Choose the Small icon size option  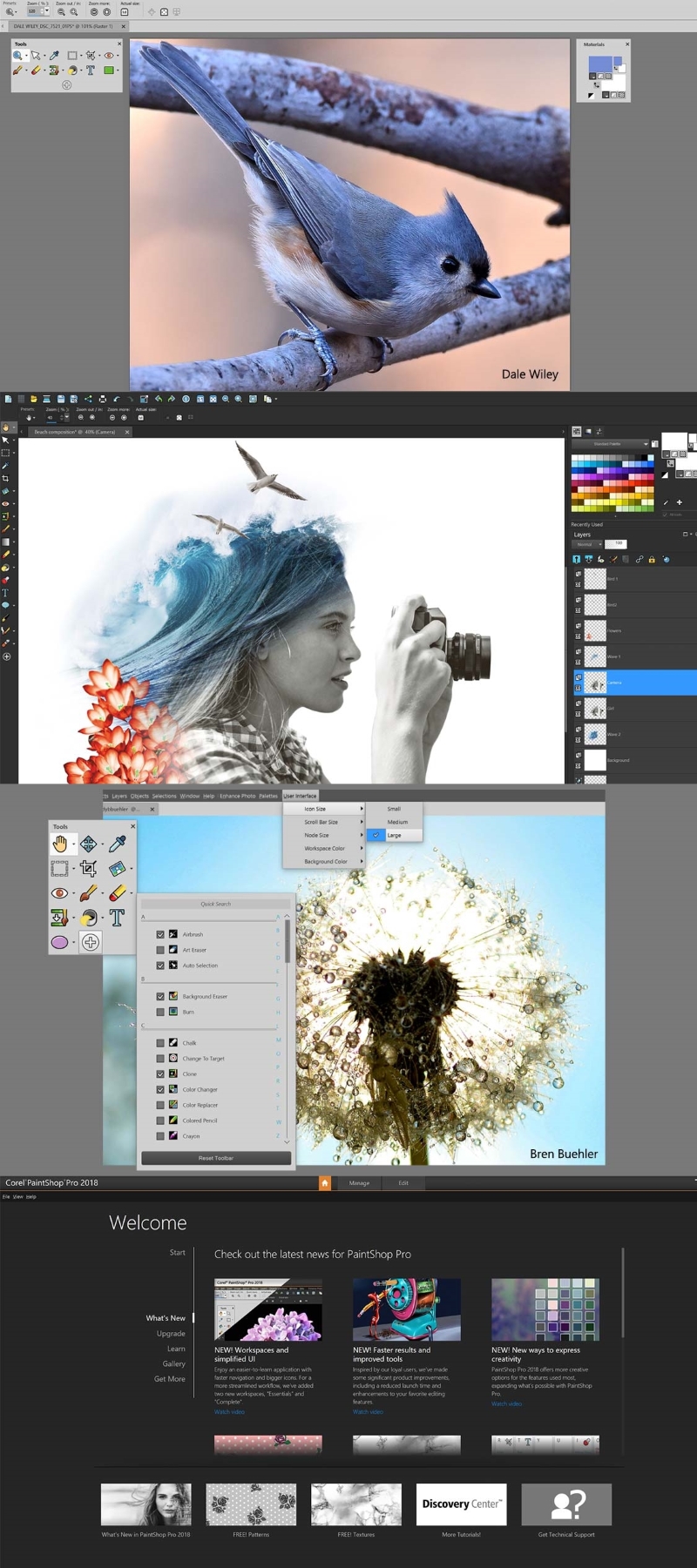coord(394,809)
